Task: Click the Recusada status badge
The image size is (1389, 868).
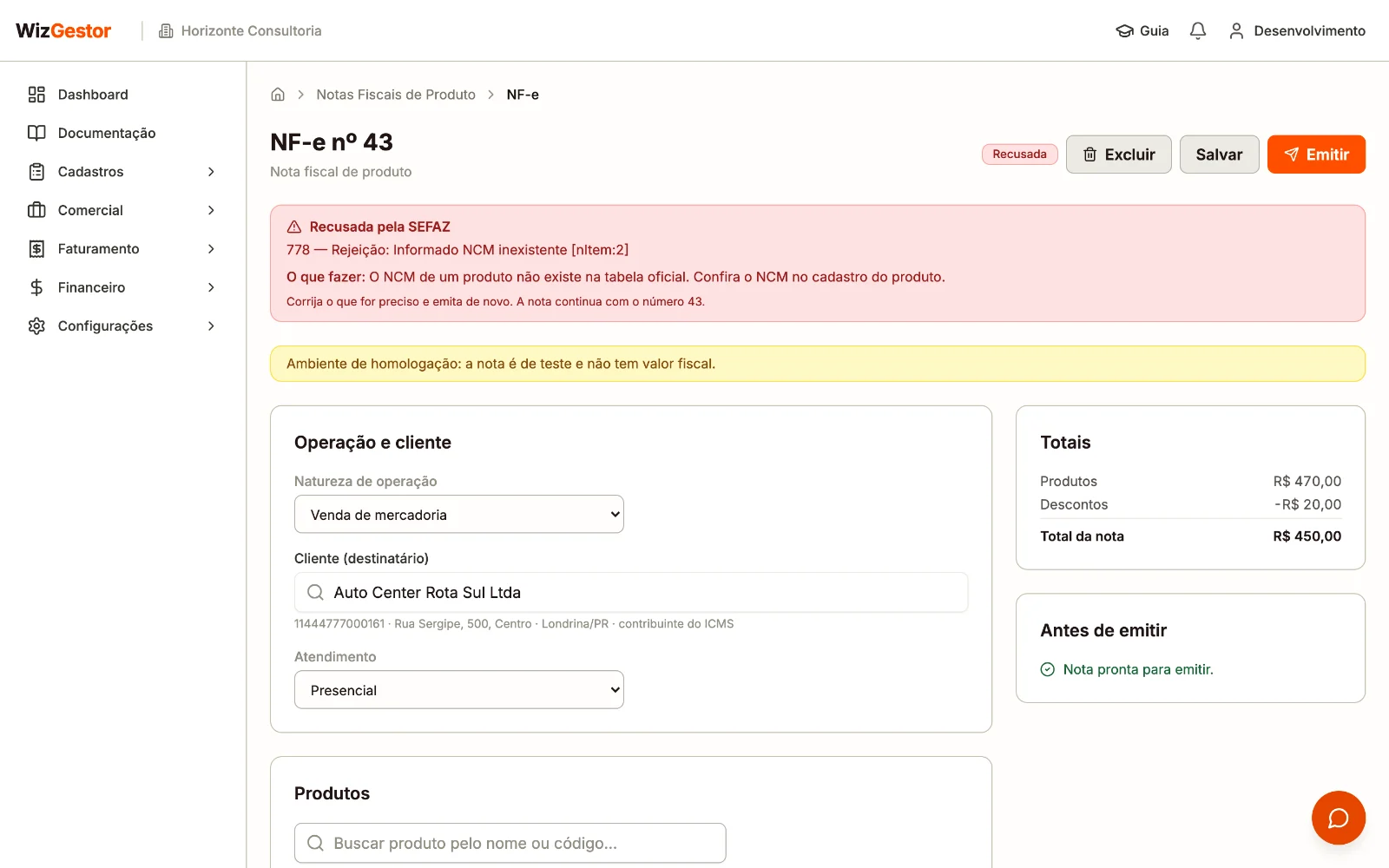Action: coord(1020,155)
